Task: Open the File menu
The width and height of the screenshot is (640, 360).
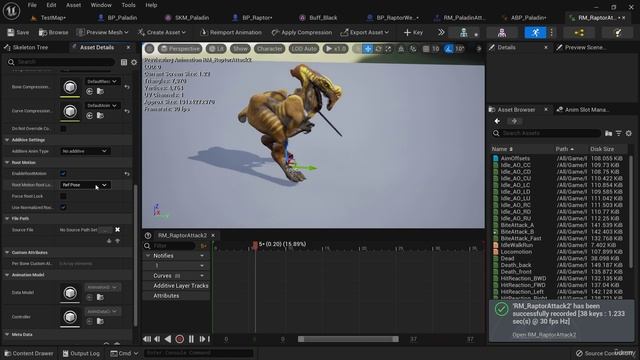Action: click(x=32, y=5)
